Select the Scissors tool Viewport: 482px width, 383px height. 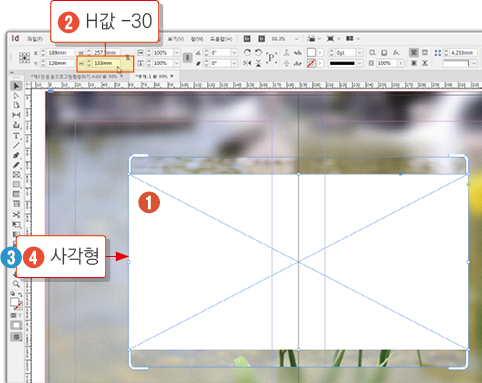coord(16,214)
